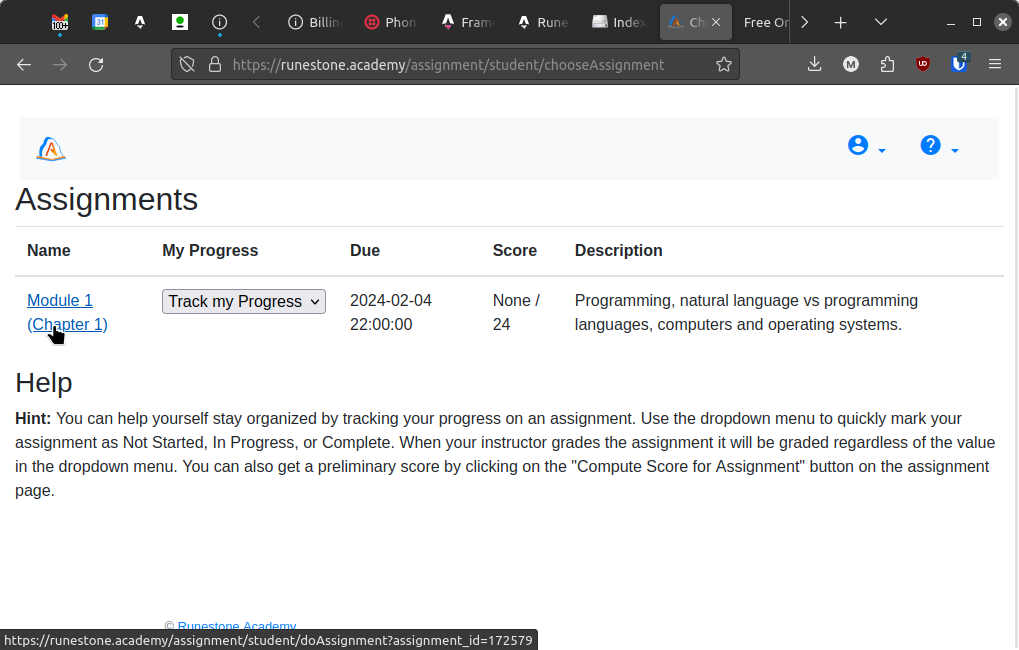Open the user account icon
1019x650 pixels.
tap(857, 144)
